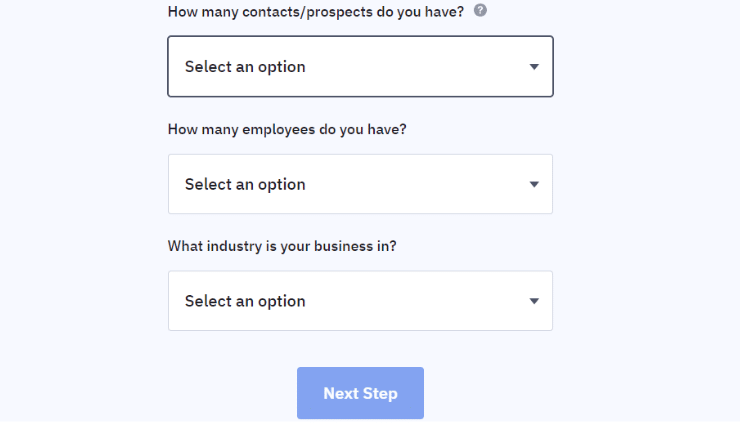The height and width of the screenshot is (427, 740).
Task: Click the 'How many employees do you have?' label
Action: [x=287, y=129]
